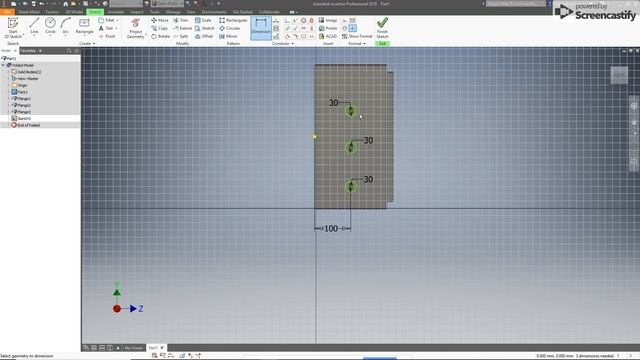Select the Split tool
This screenshot has height=360, width=640.
[180, 36]
